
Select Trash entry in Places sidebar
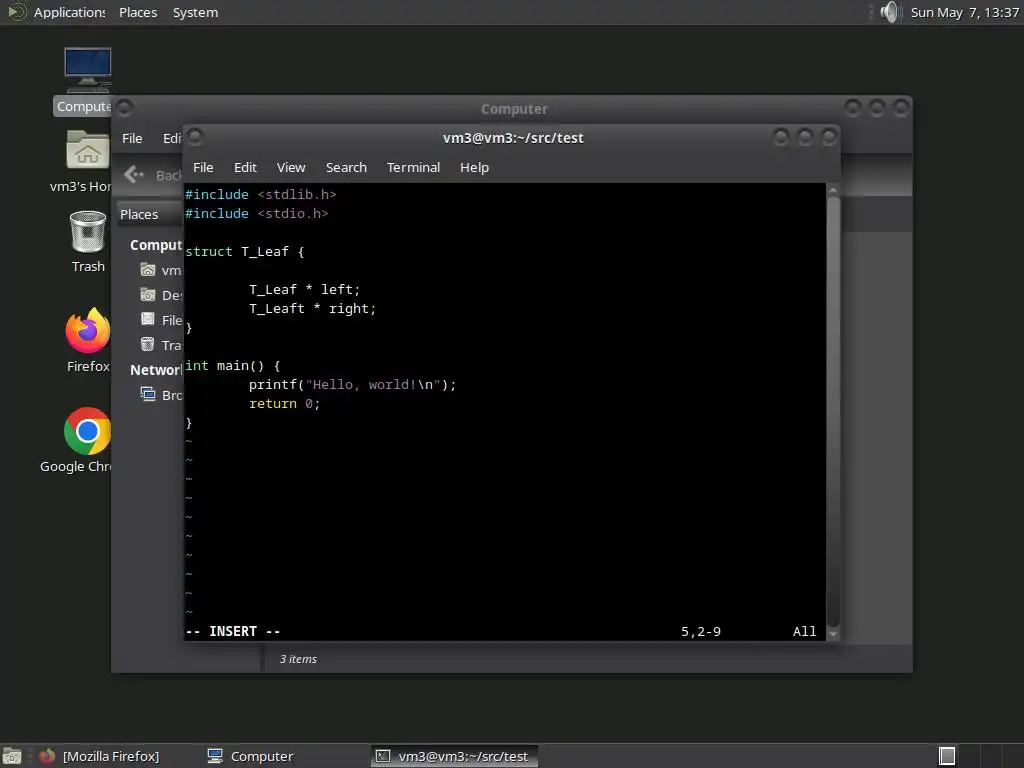click(161, 345)
